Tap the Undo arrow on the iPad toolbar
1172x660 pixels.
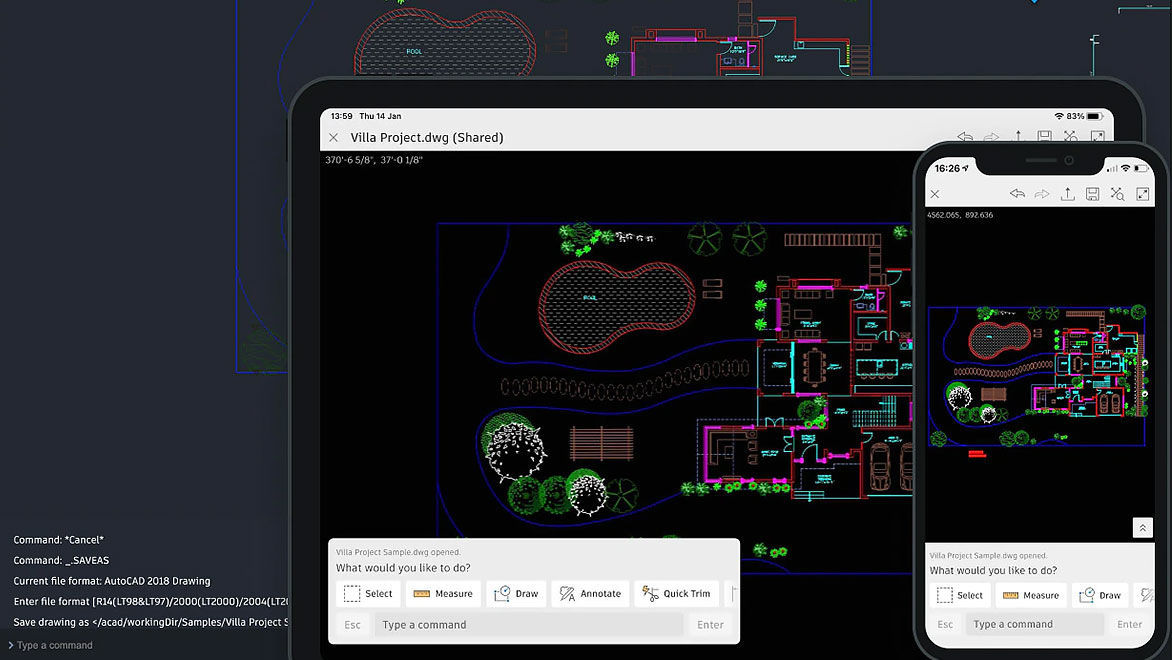coord(964,136)
